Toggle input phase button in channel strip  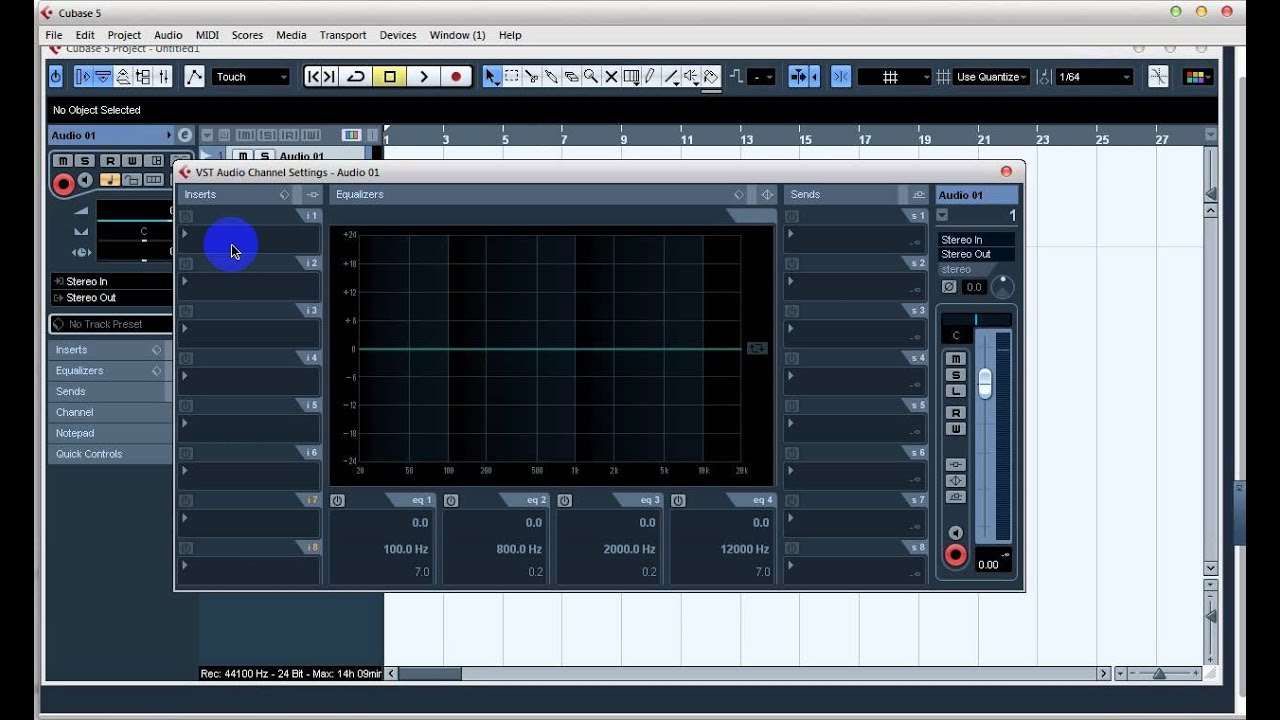click(949, 287)
